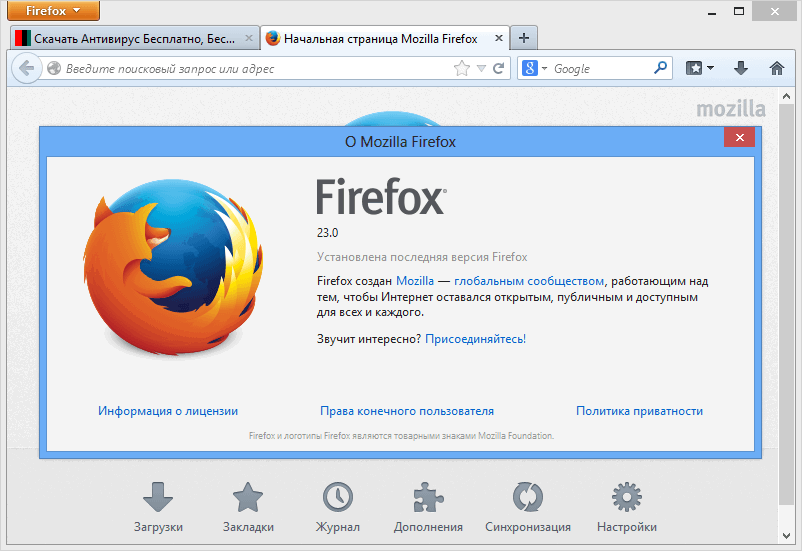The height and width of the screenshot is (551, 802).
Task: Click the page scrollbar down arrow
Action: tap(787, 536)
